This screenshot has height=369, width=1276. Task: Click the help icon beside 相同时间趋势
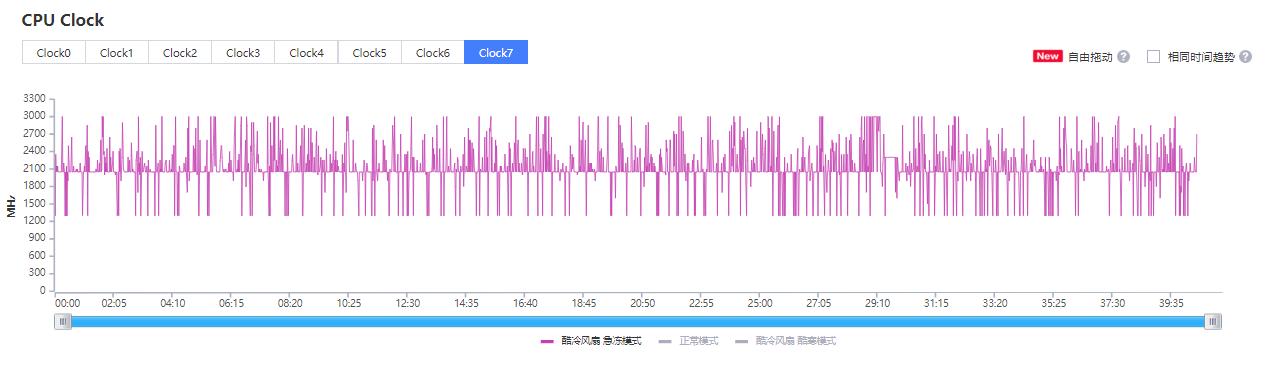tap(1245, 57)
